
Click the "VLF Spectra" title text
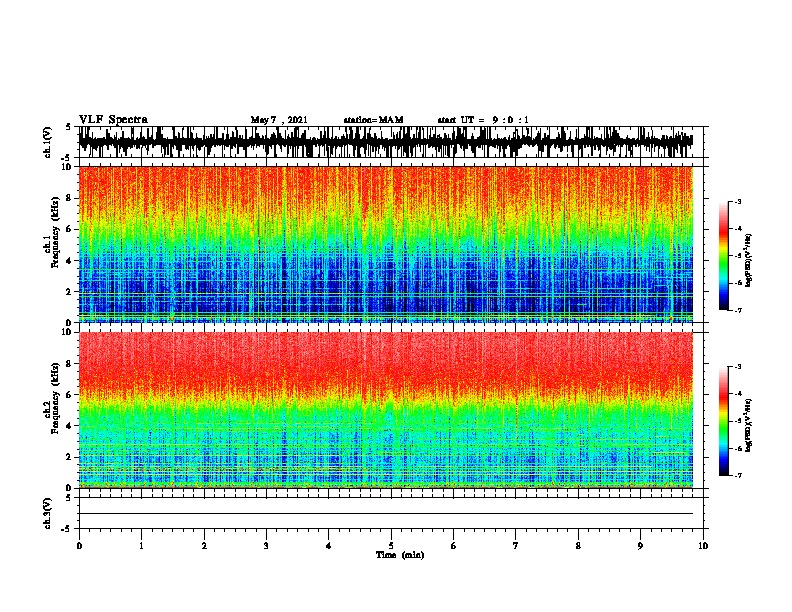[113, 120]
